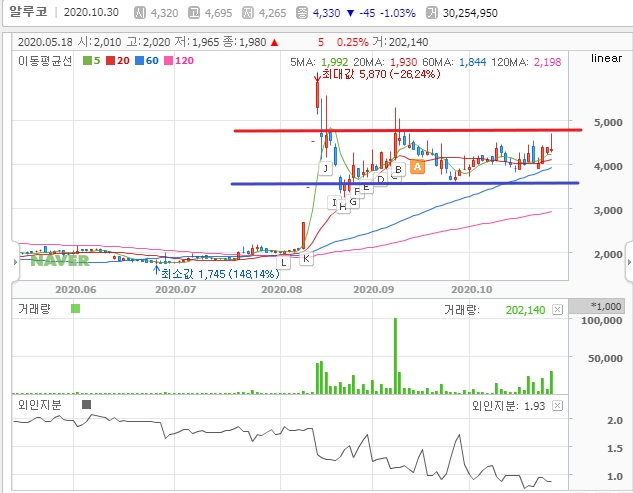Click the L event marker
The height and width of the screenshot is (493, 633).
pos(284,263)
